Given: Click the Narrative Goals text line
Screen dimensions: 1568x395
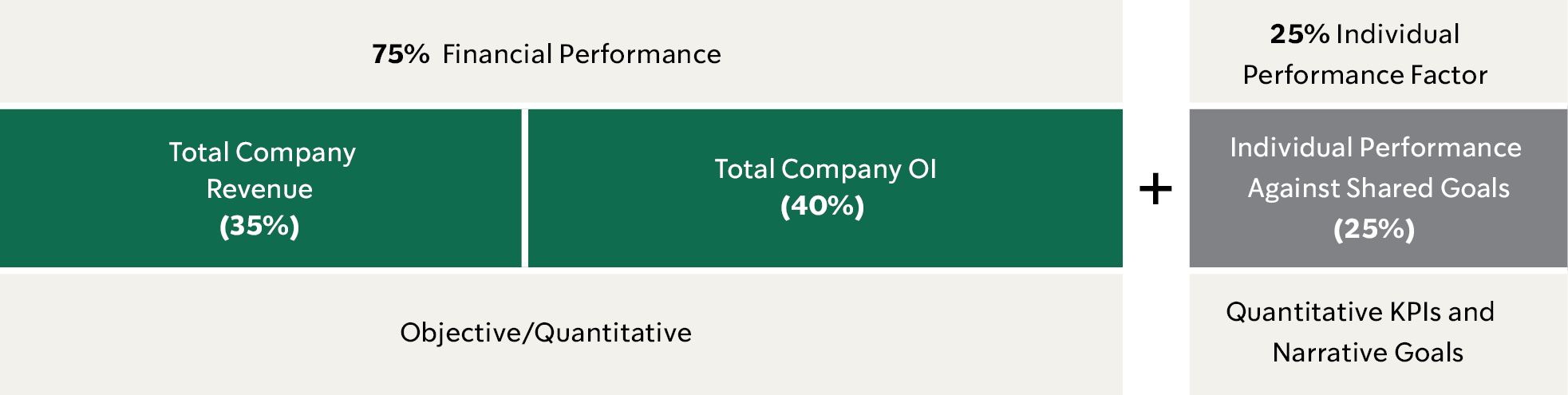Looking at the screenshot, I should coord(1368,353).
